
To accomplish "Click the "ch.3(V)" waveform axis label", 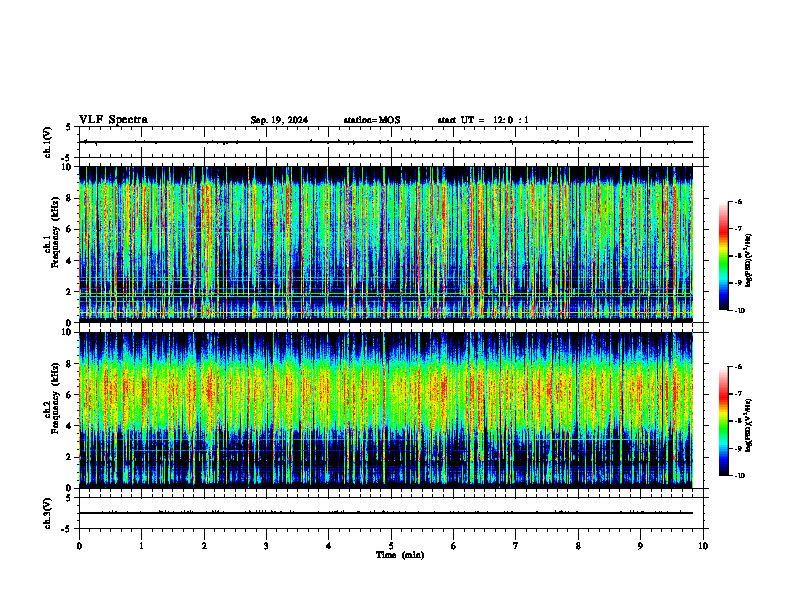I will click(x=47, y=513).
